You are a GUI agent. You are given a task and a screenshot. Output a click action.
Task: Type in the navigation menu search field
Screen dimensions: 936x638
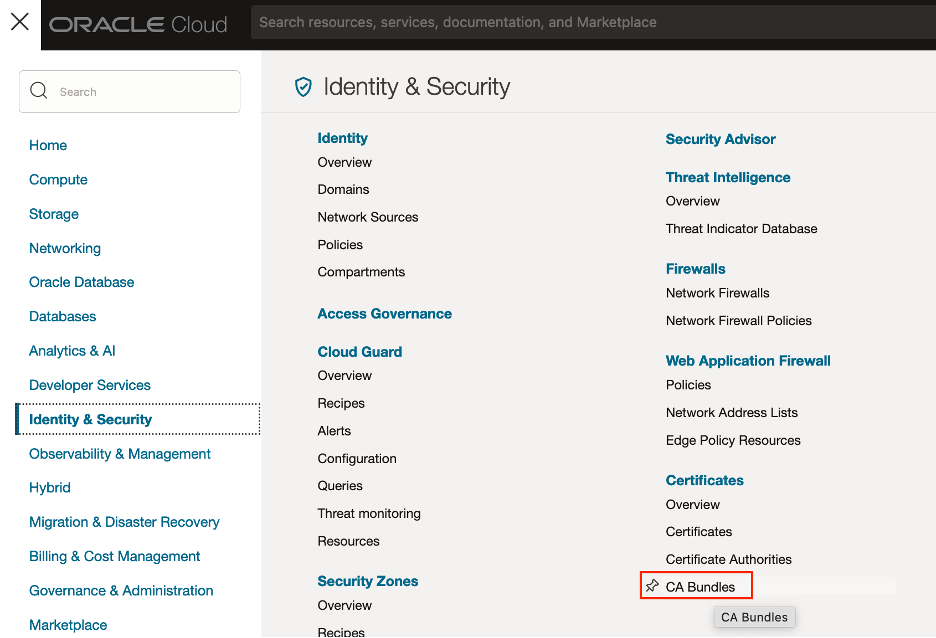click(x=140, y=92)
